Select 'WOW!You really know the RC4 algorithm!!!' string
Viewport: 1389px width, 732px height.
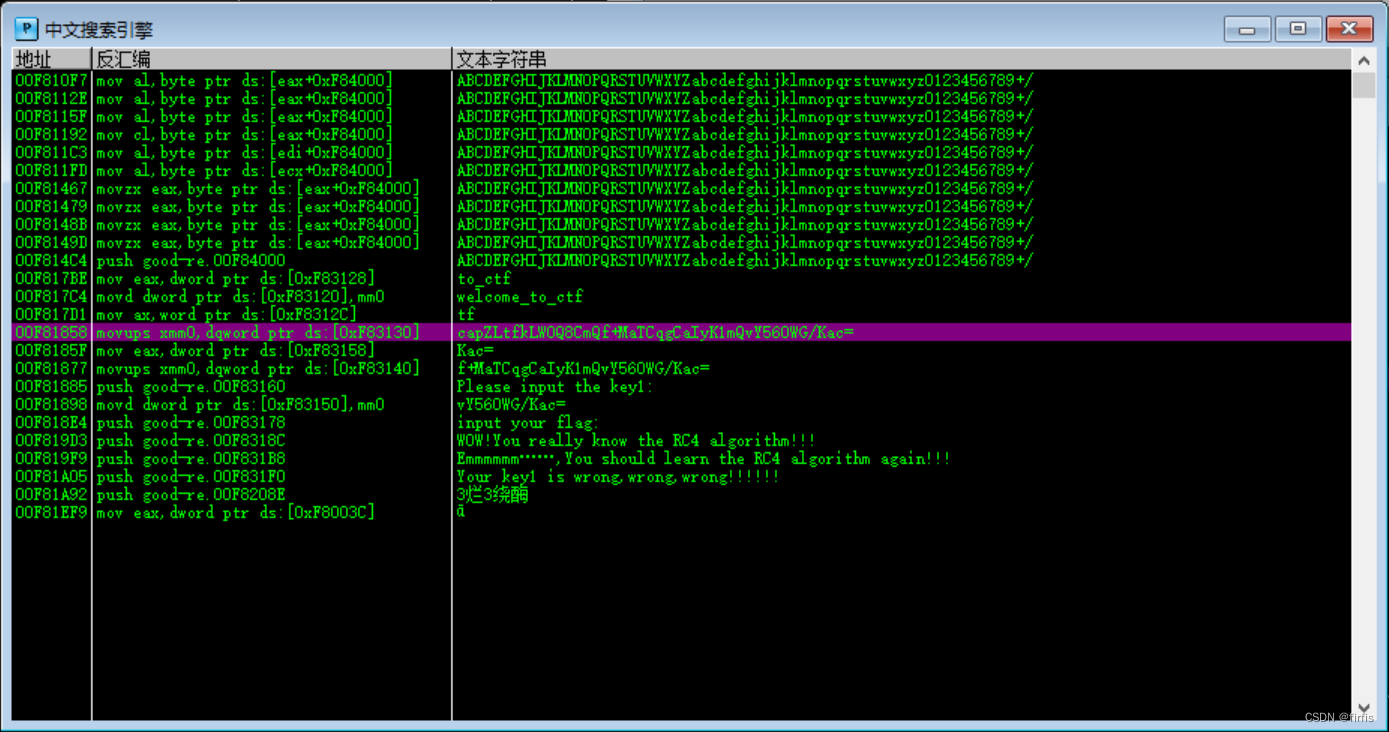coord(636,440)
